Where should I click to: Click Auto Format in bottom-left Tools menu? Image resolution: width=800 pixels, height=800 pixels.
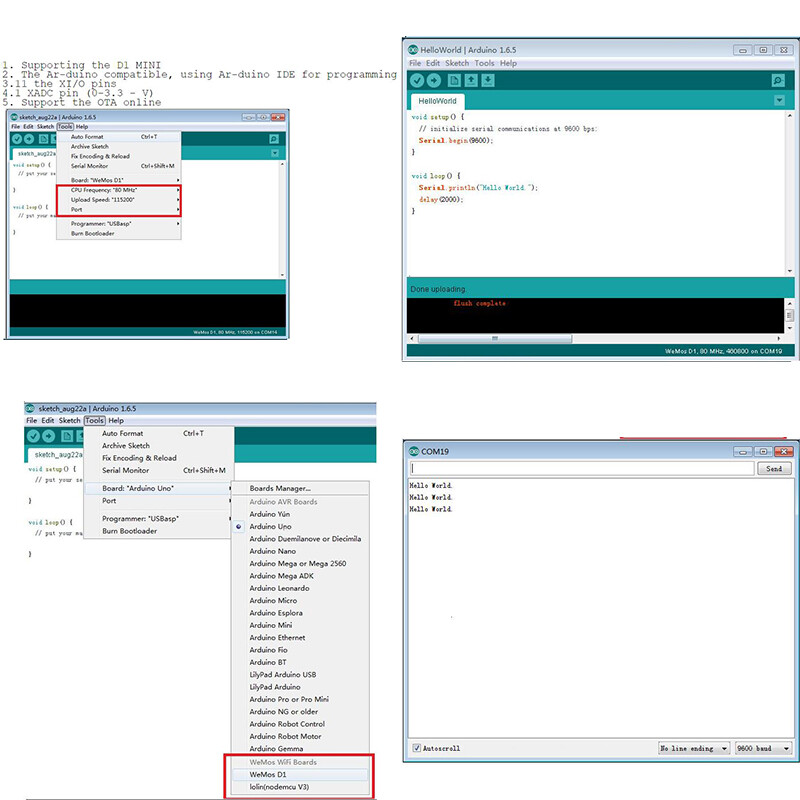pos(159,433)
